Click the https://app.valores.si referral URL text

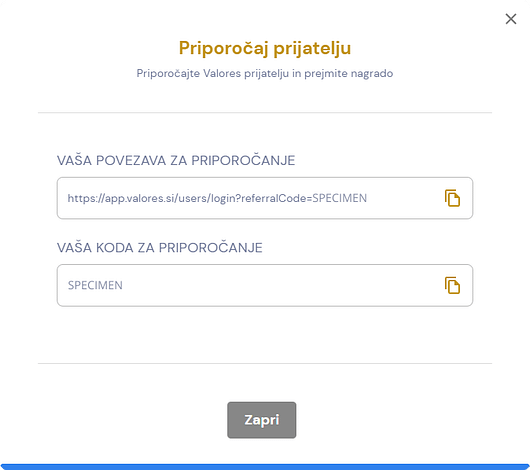pos(217,198)
